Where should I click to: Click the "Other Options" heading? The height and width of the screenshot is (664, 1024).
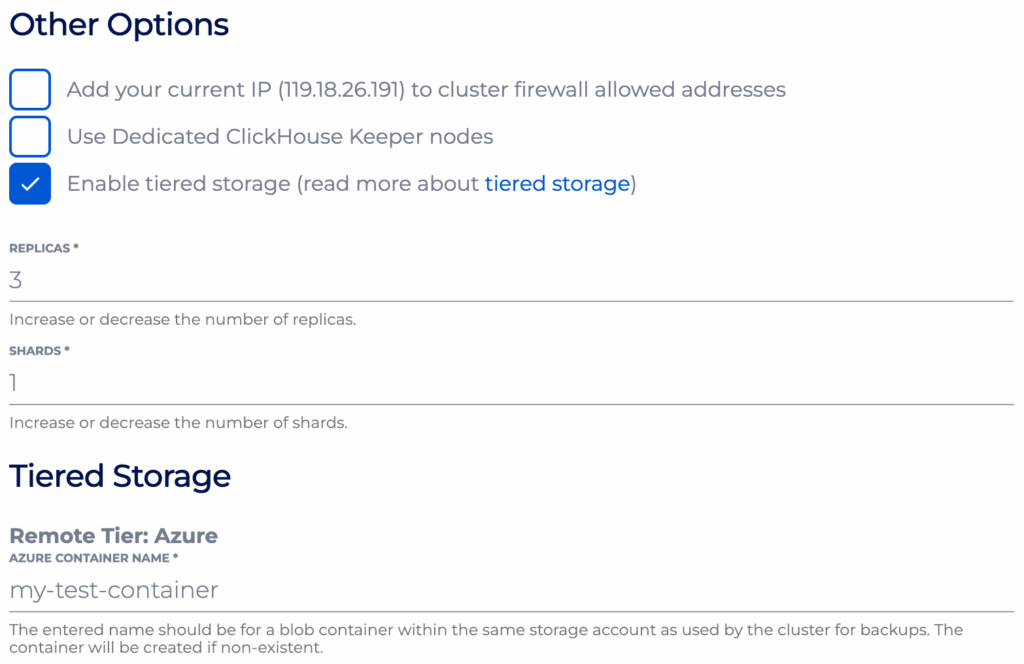pos(119,25)
